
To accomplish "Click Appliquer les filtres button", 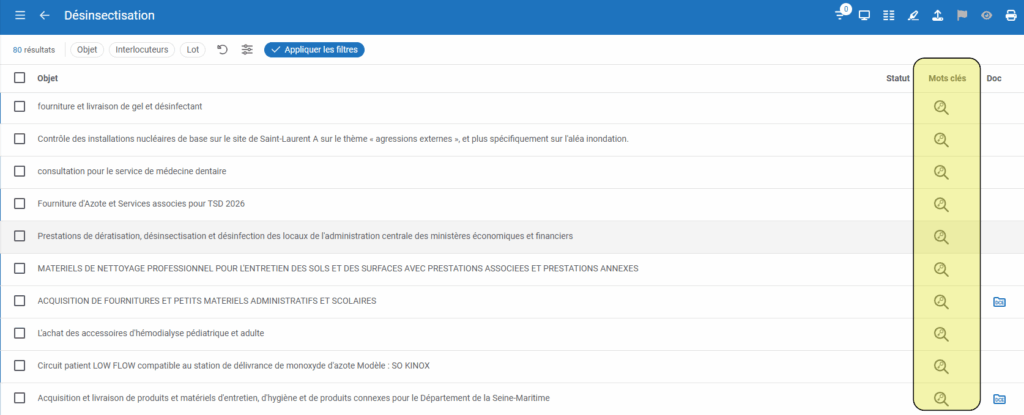I will coord(314,50).
